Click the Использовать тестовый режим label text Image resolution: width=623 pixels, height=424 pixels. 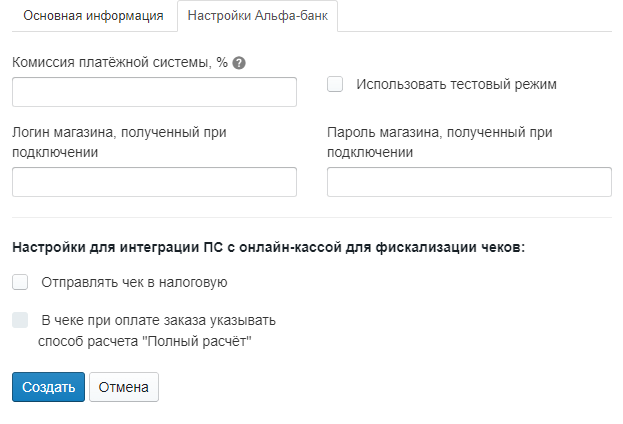(x=456, y=84)
